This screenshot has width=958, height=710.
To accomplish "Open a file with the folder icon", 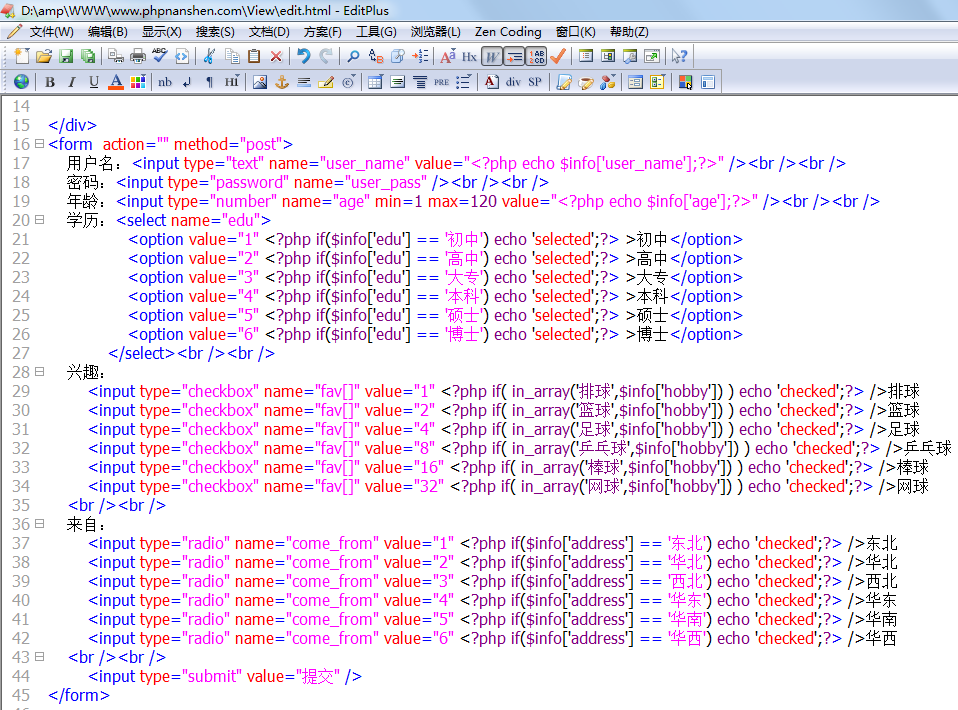I will (43, 56).
